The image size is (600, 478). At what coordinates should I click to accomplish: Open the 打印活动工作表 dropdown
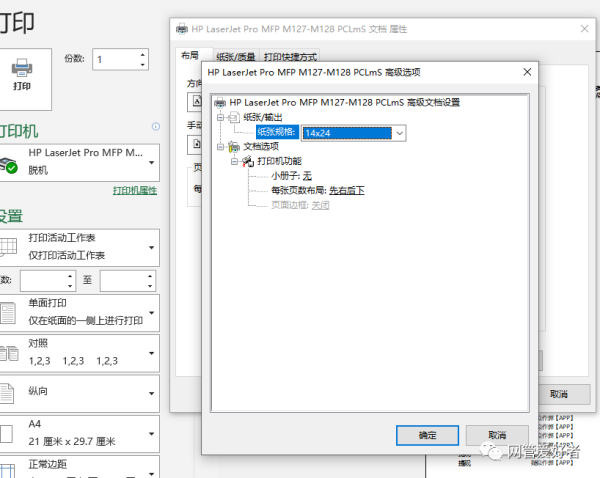click(x=78, y=247)
